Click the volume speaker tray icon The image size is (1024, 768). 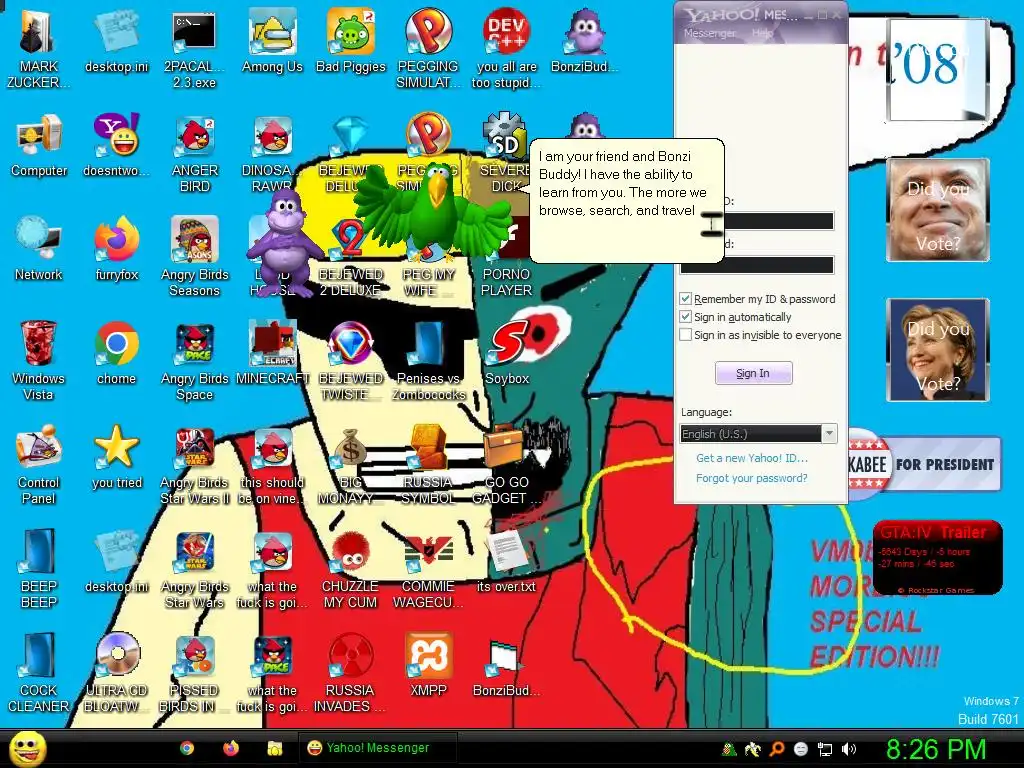click(x=849, y=749)
